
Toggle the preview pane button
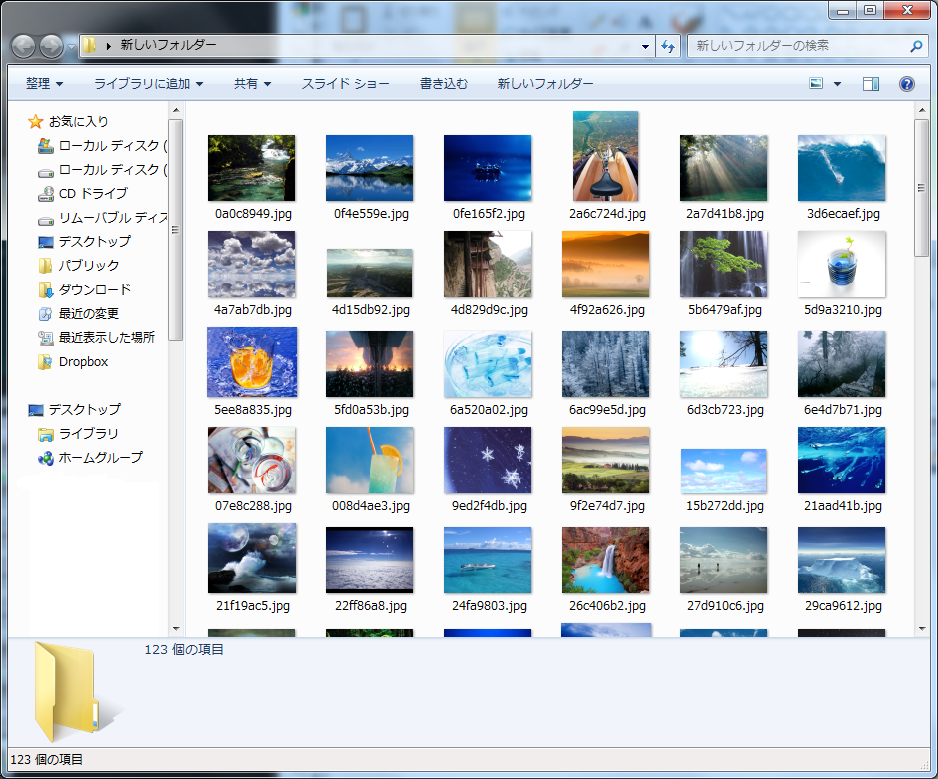[871, 84]
